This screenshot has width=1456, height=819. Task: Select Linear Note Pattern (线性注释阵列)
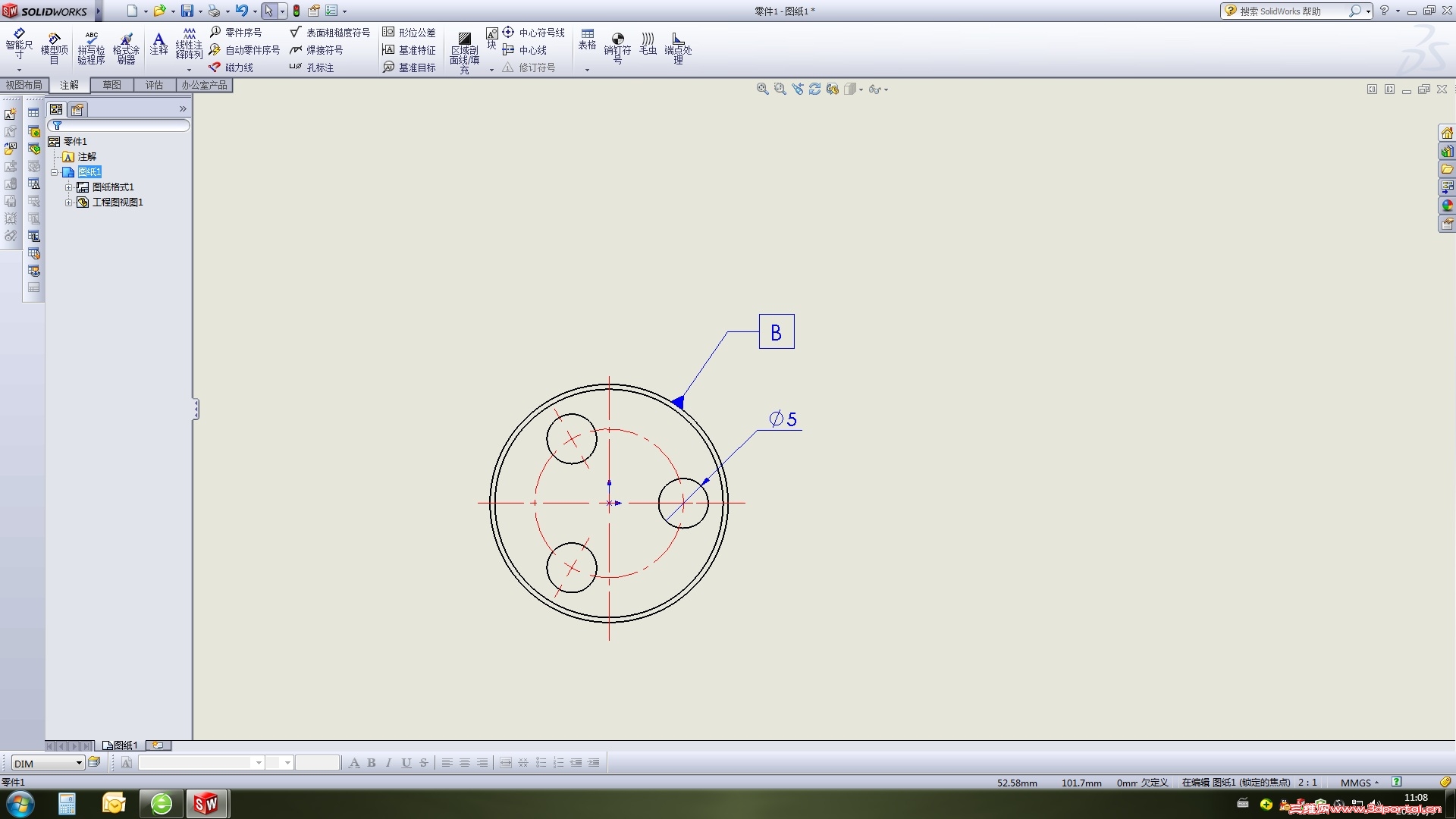pos(189,43)
